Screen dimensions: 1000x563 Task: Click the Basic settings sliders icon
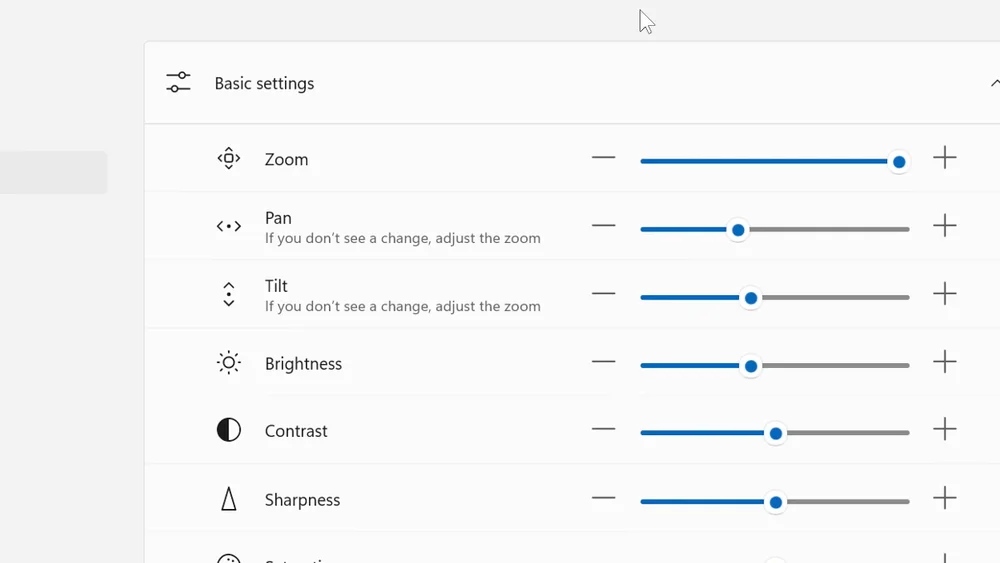[x=178, y=83]
